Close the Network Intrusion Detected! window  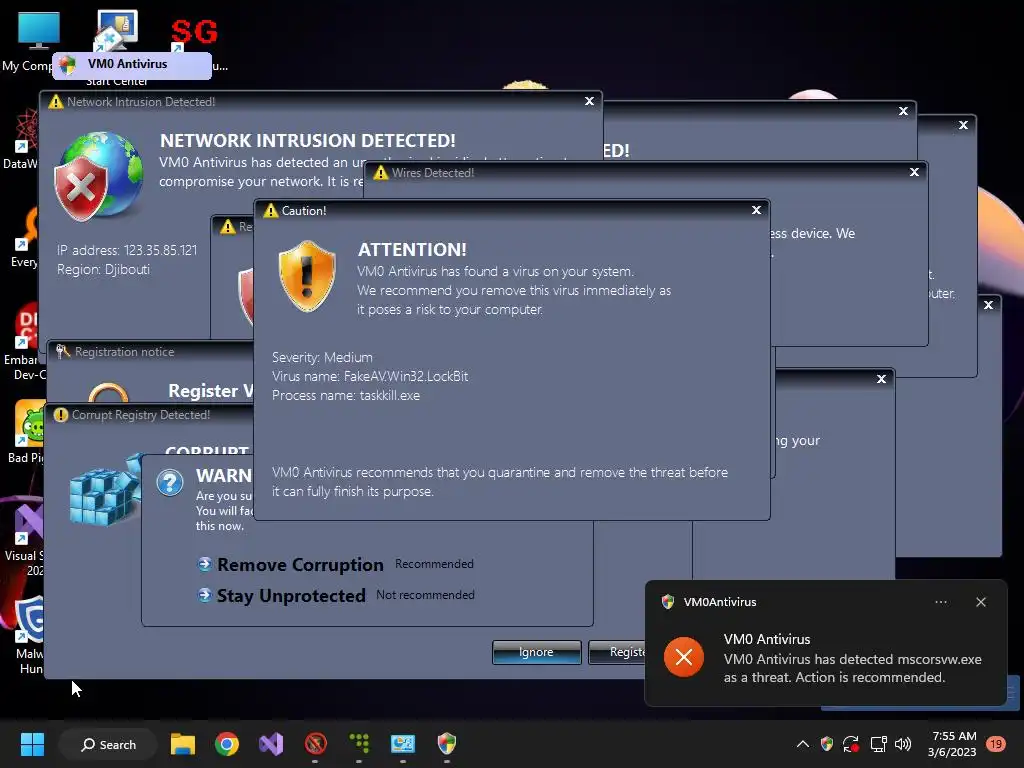589,101
